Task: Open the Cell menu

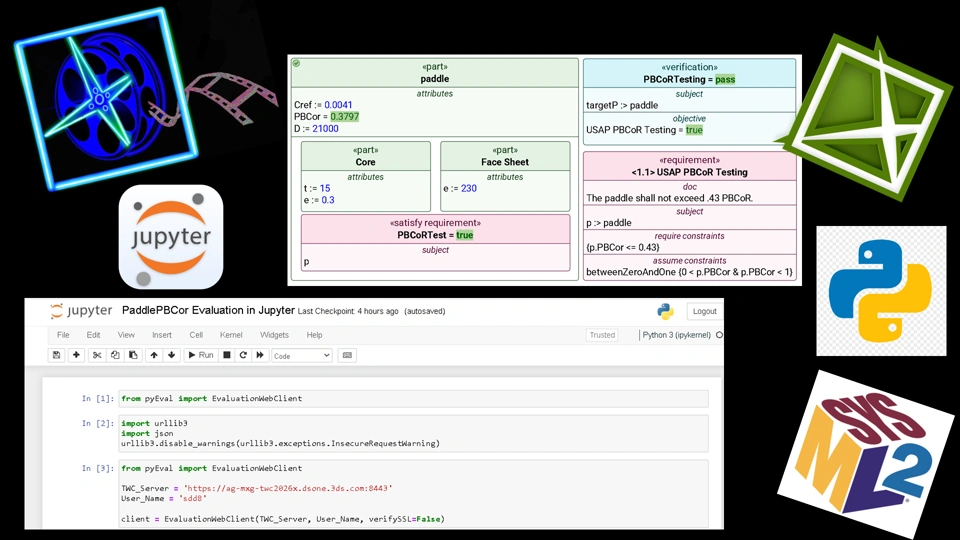Action: tap(196, 335)
